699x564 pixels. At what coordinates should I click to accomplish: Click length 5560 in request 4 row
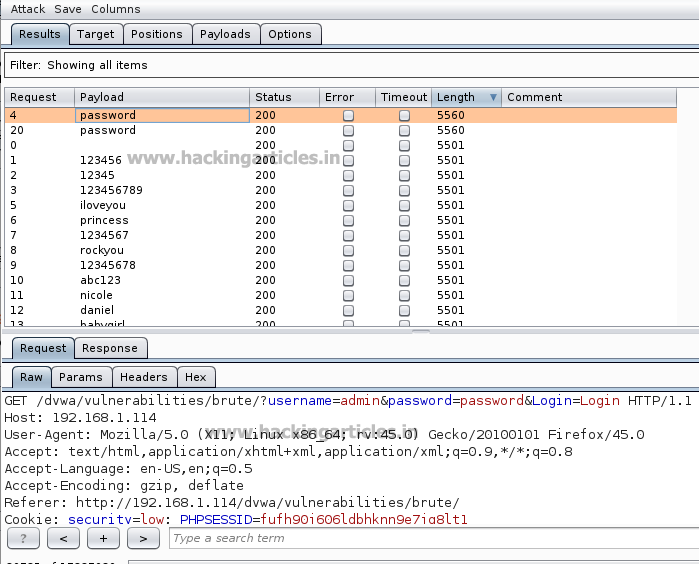pyautogui.click(x=451, y=115)
